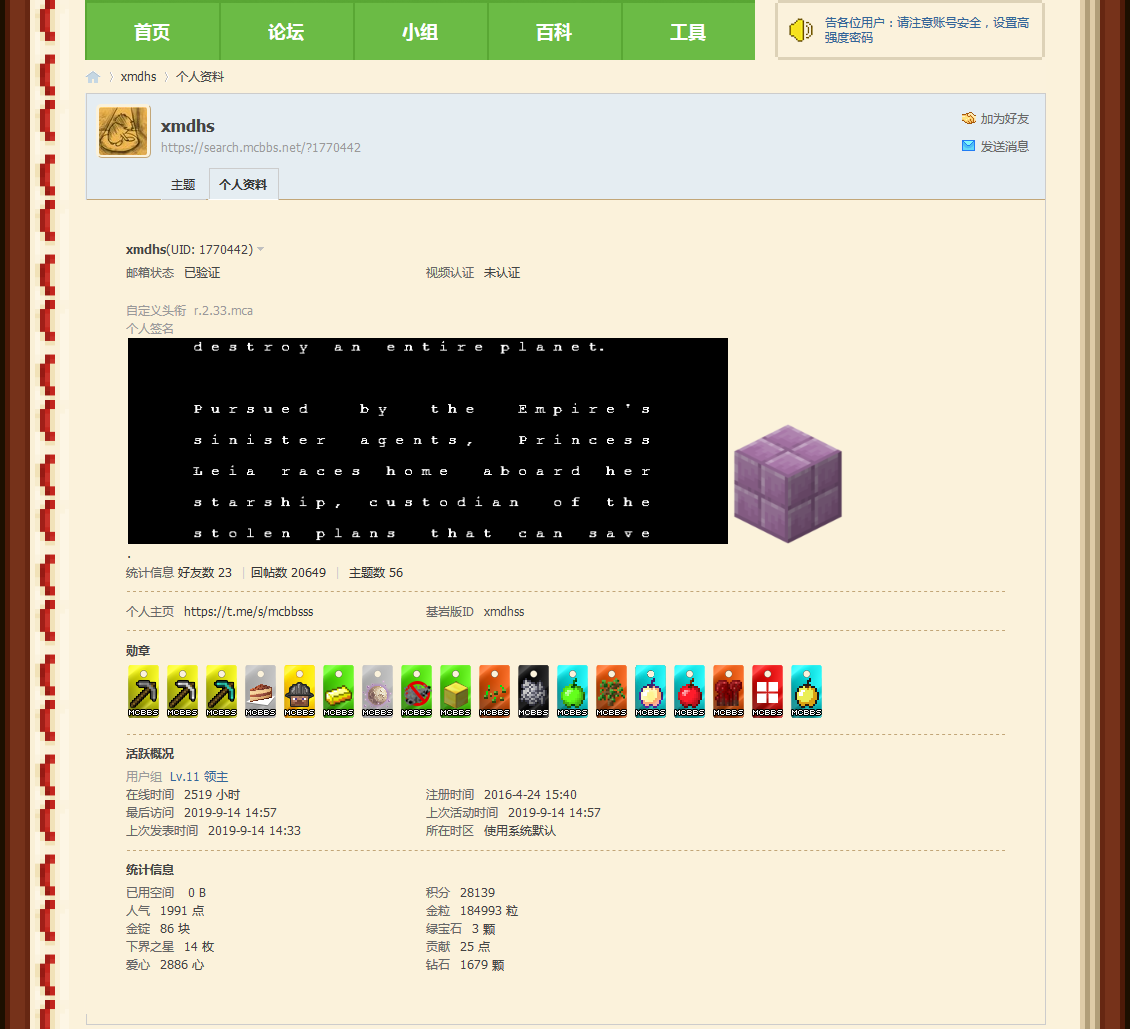Viewport: 1130px width, 1029px height.
Task: Click the home icon in breadcrumb
Action: click(x=93, y=77)
